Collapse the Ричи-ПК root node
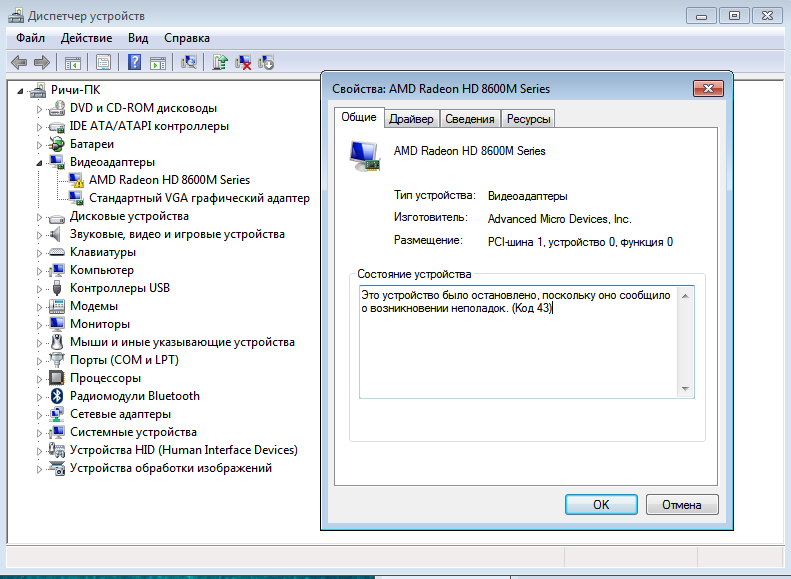 20,91
